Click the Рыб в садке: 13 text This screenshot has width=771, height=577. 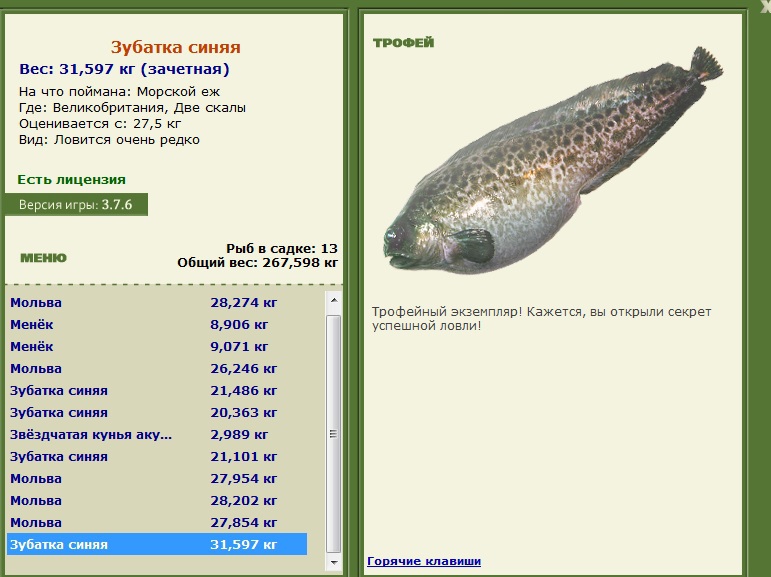(x=282, y=248)
